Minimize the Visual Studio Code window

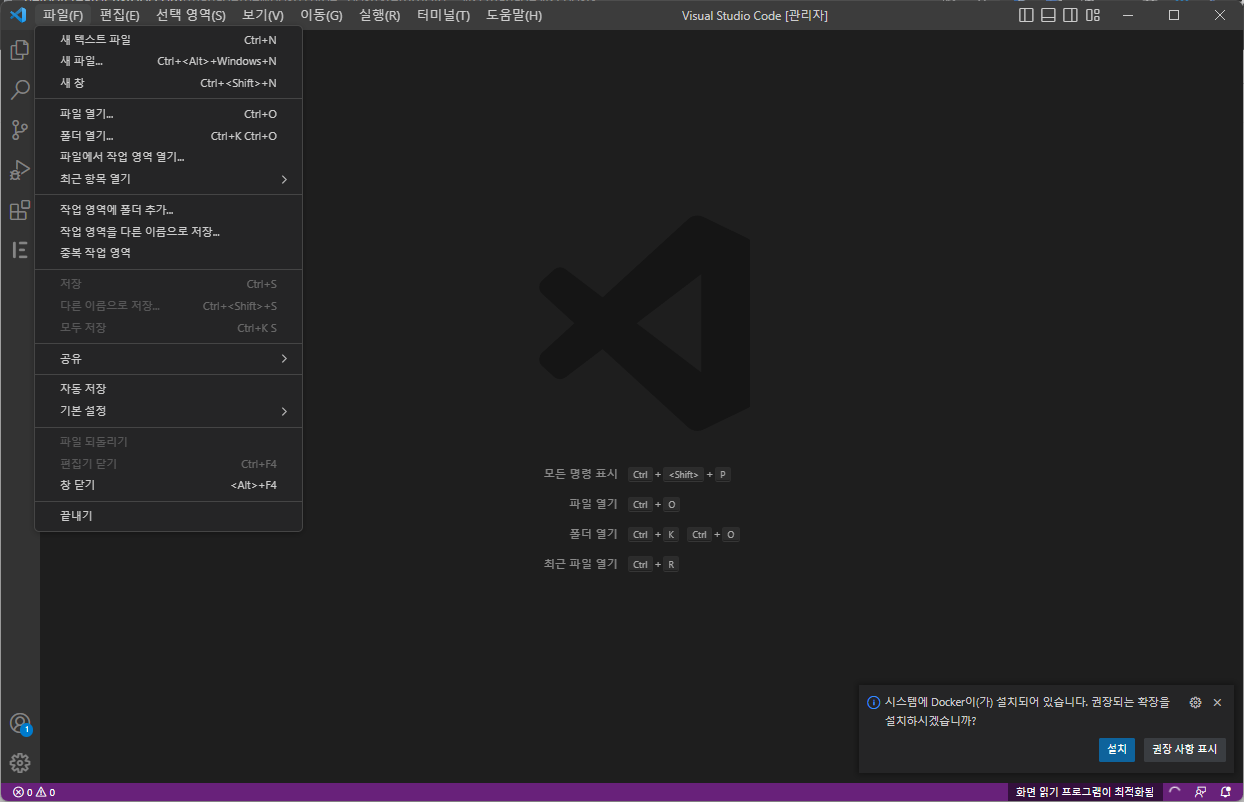click(x=1128, y=15)
